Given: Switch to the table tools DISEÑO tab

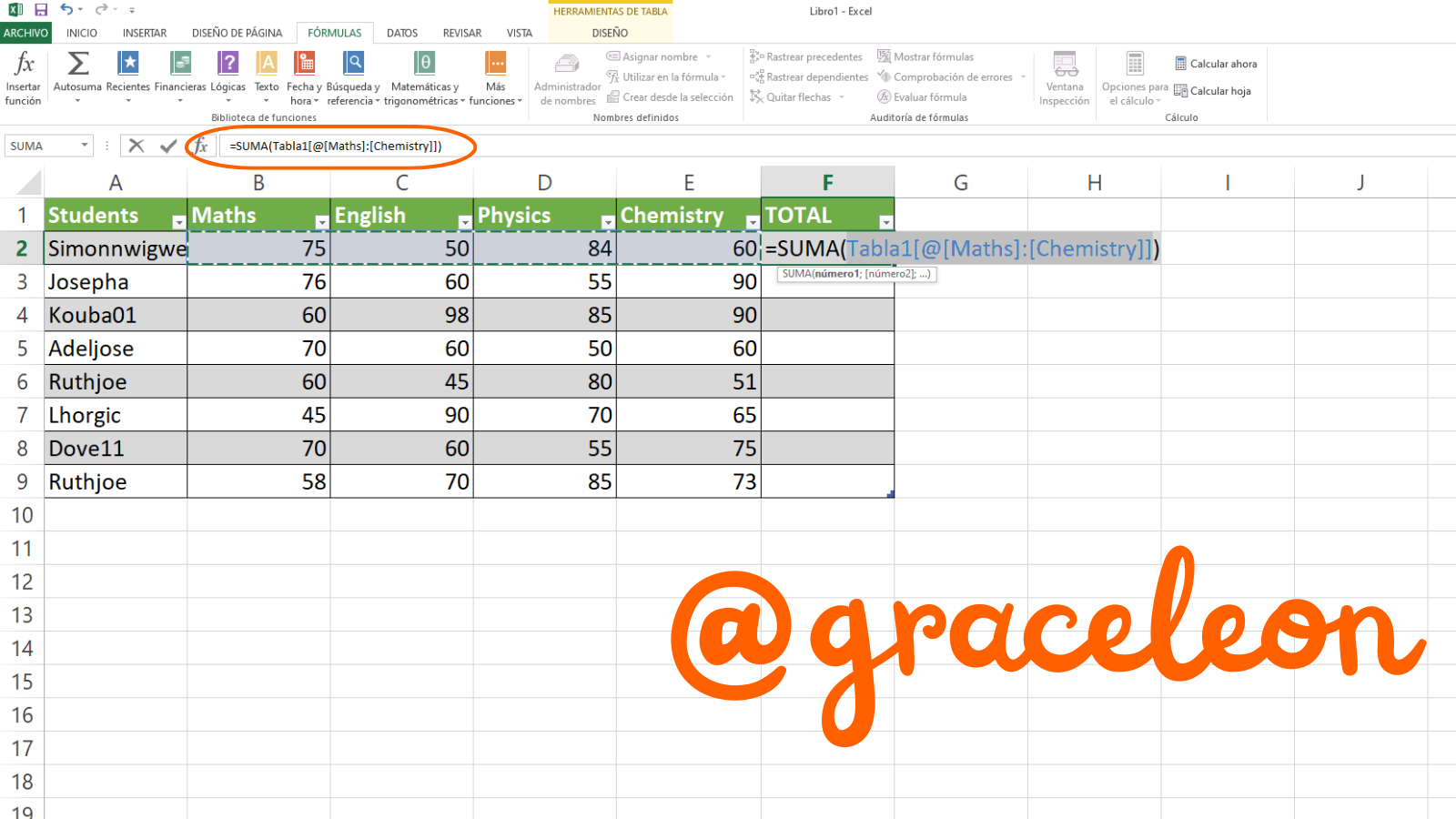Looking at the screenshot, I should (610, 33).
